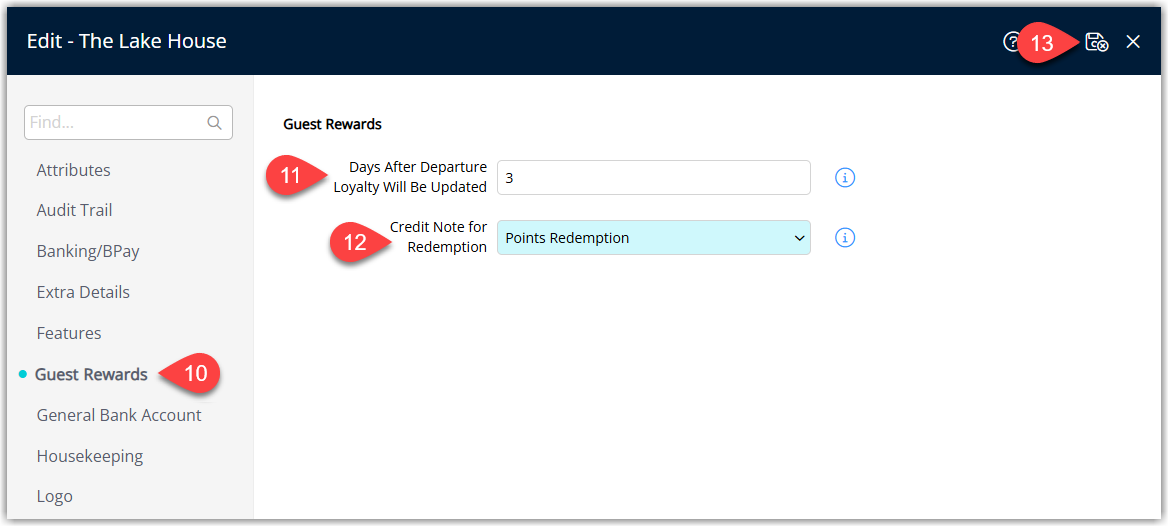Click the 'Days After Departure Loyalty' label
Screen dimensions: 1169x527
pyautogui.click(x=410, y=177)
